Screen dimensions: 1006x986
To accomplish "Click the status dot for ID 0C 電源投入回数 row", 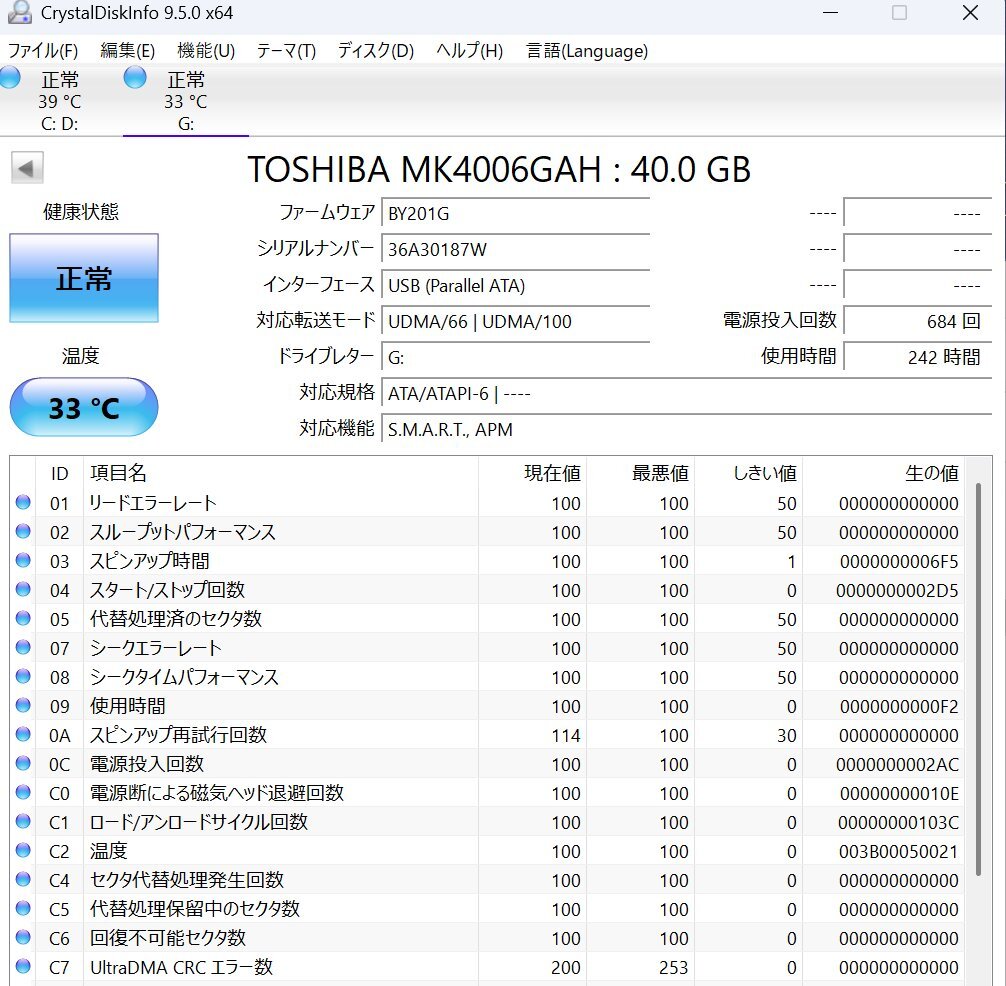I will [x=23, y=763].
